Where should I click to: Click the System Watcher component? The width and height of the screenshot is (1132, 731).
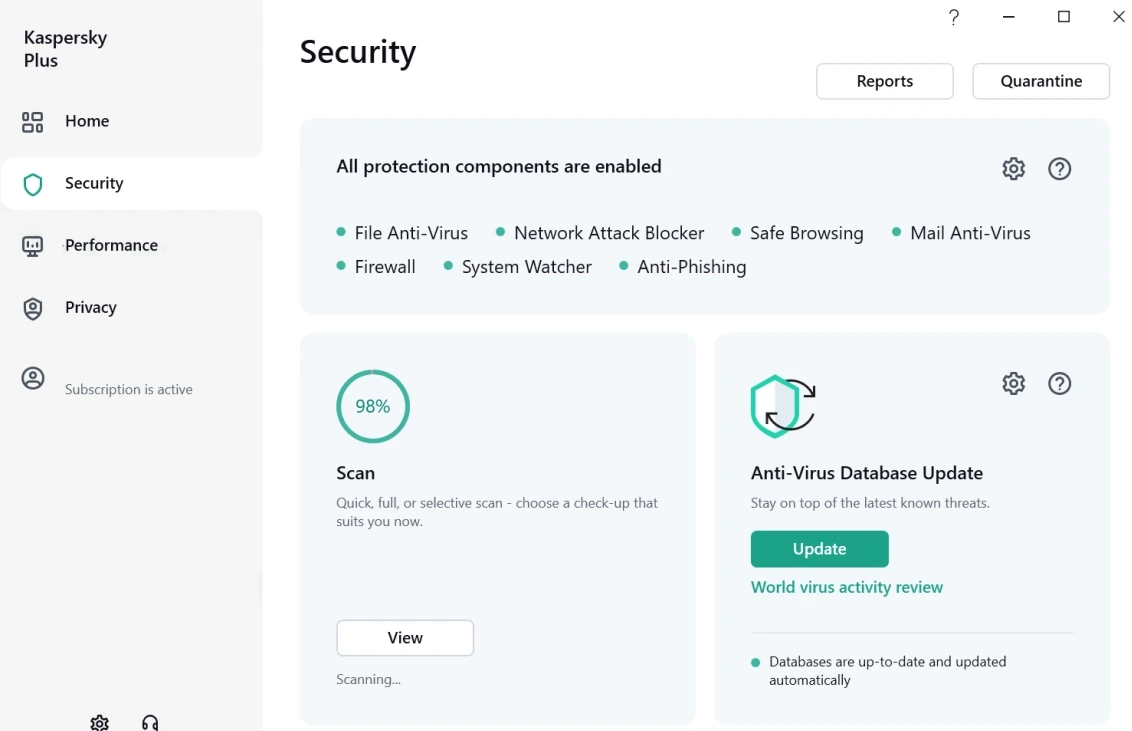[x=518, y=267]
